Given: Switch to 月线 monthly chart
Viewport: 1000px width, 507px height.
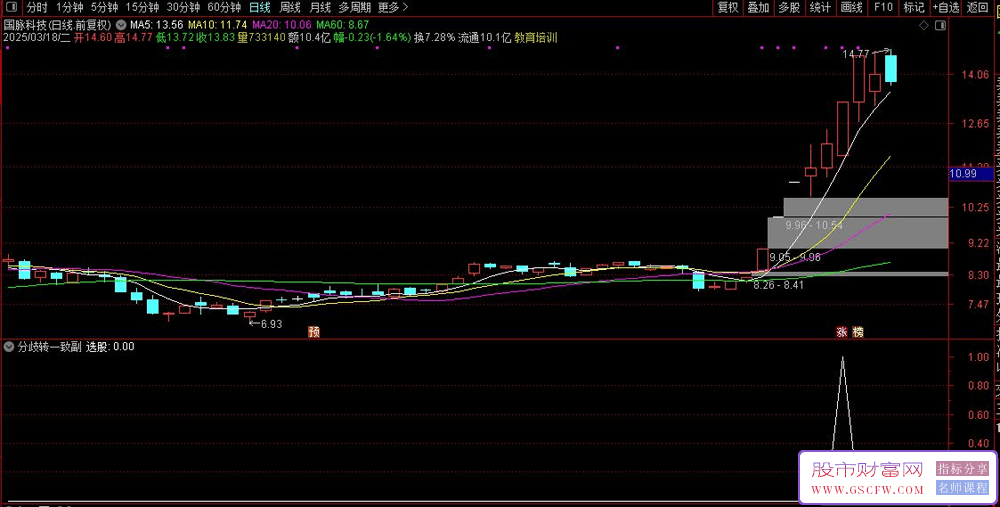Looking at the screenshot, I should click(320, 8).
